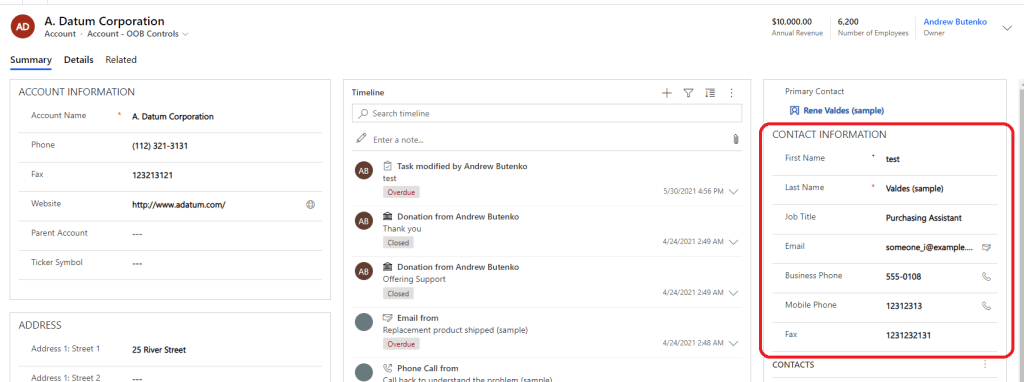This screenshot has height=382, width=1024.
Task: Click the email envelope icon on Email from
Action: coord(388,318)
